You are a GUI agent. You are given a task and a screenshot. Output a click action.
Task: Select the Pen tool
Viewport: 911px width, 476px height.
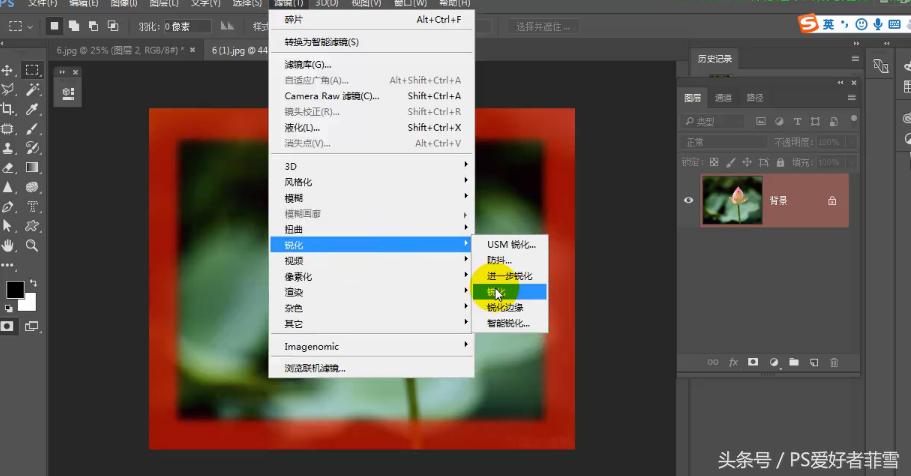tap(8, 207)
